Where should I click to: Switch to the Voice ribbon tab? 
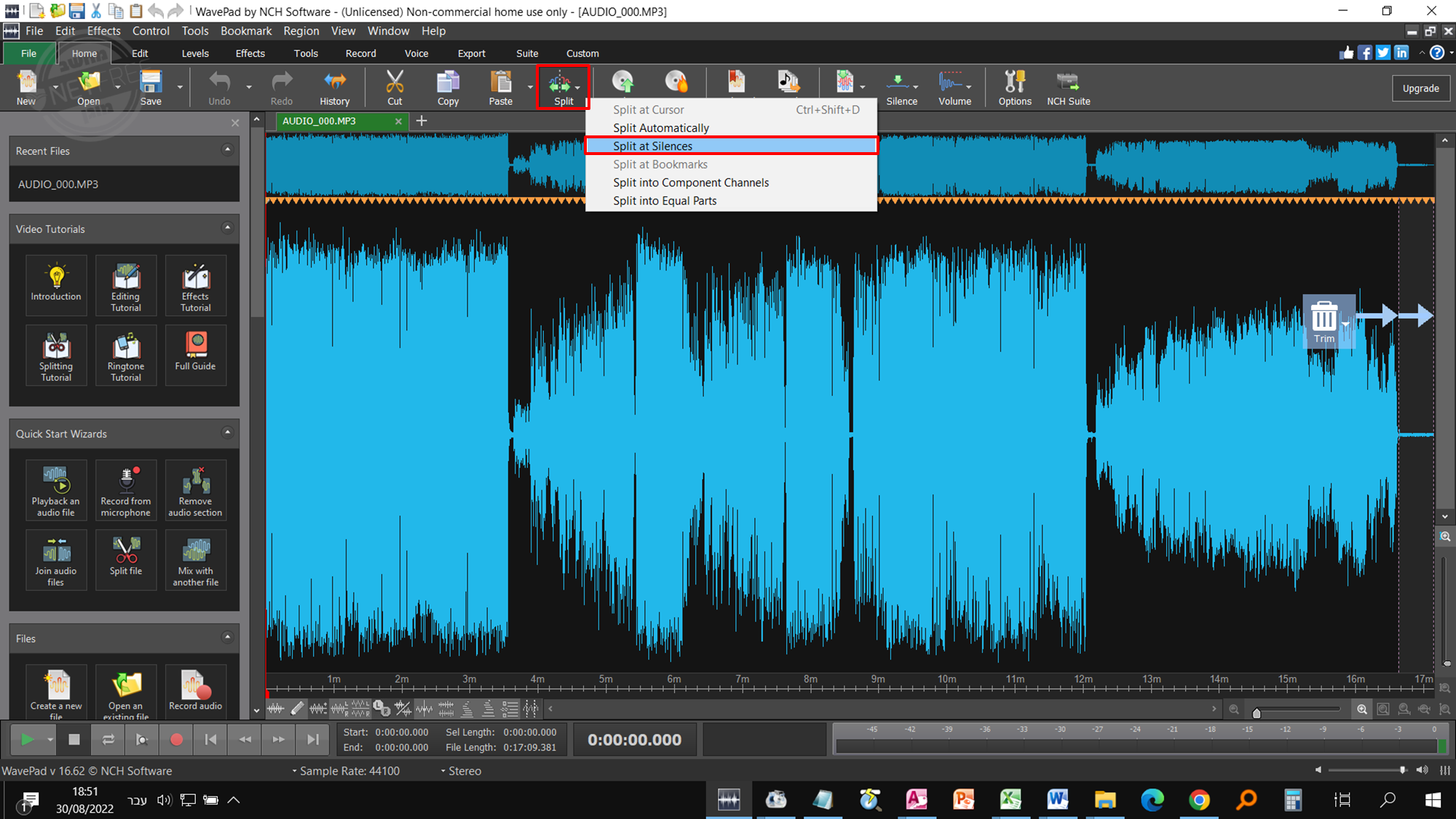[416, 53]
